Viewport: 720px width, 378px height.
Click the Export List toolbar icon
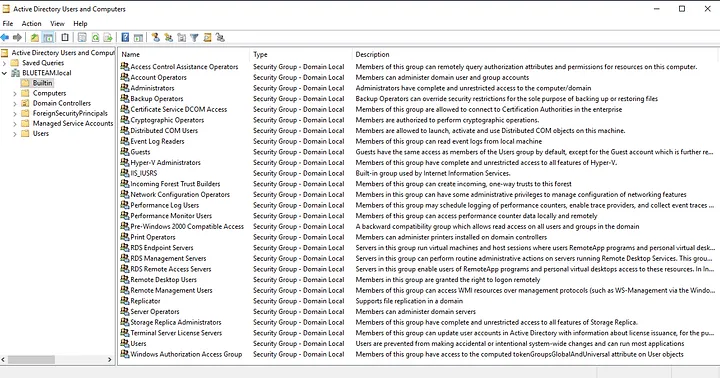click(108, 38)
